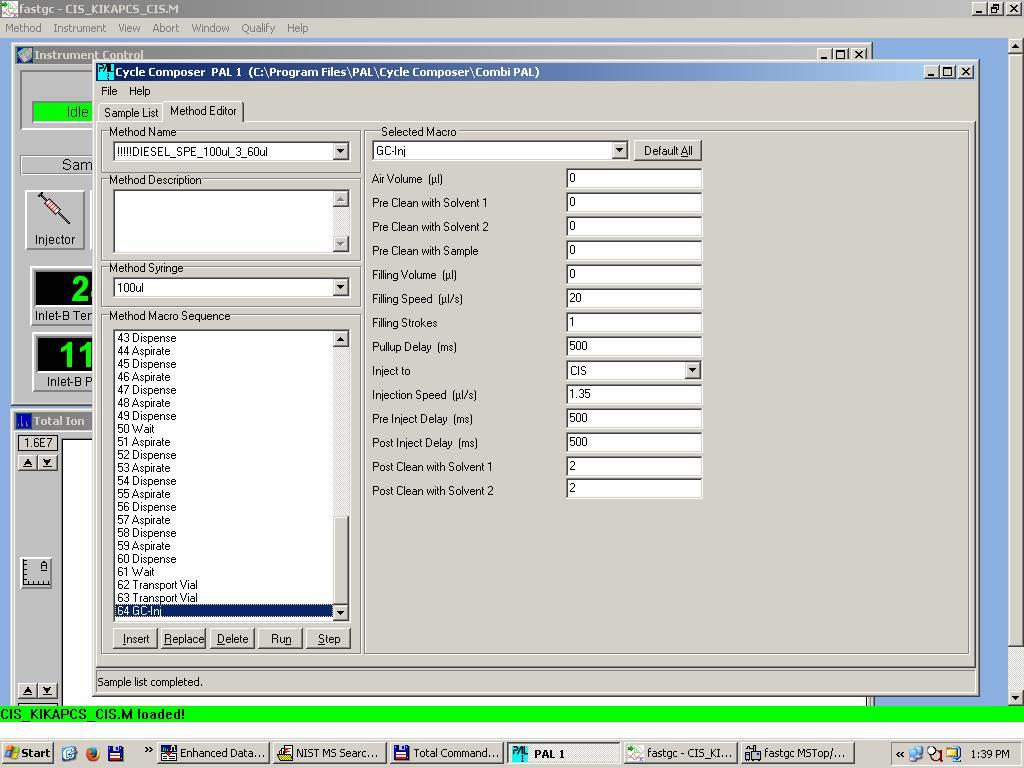Click macro sequence scrollbar up arrow
The image size is (1024, 768).
(x=341, y=339)
